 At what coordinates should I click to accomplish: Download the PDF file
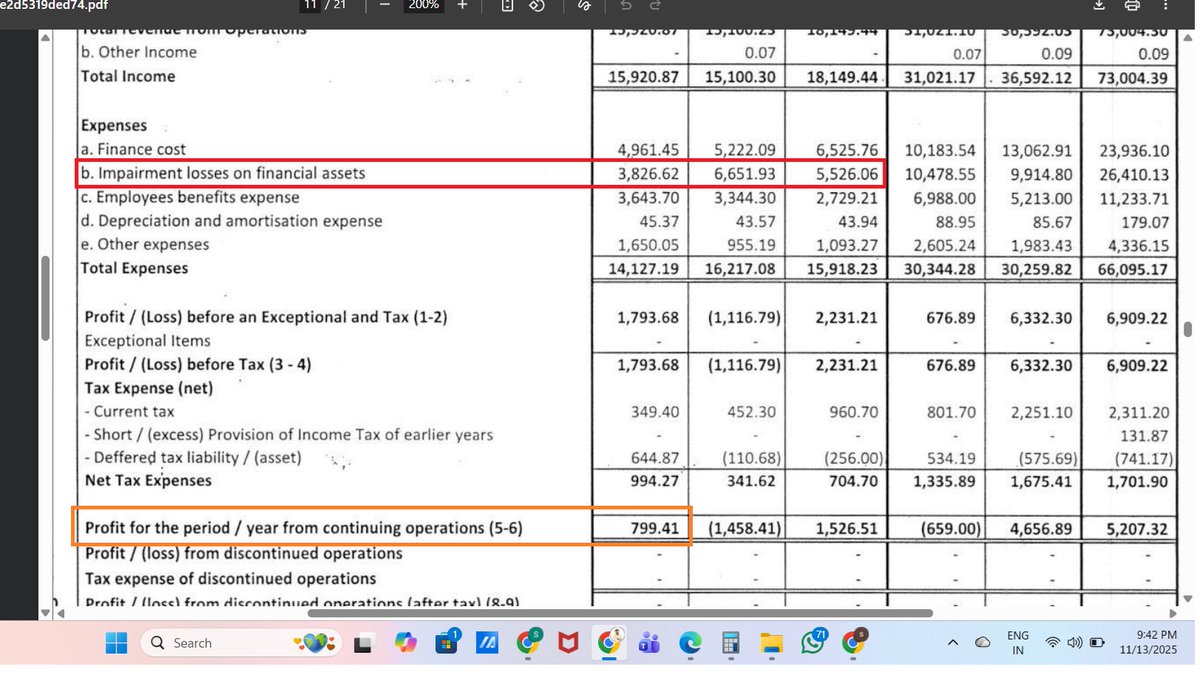click(x=1099, y=5)
